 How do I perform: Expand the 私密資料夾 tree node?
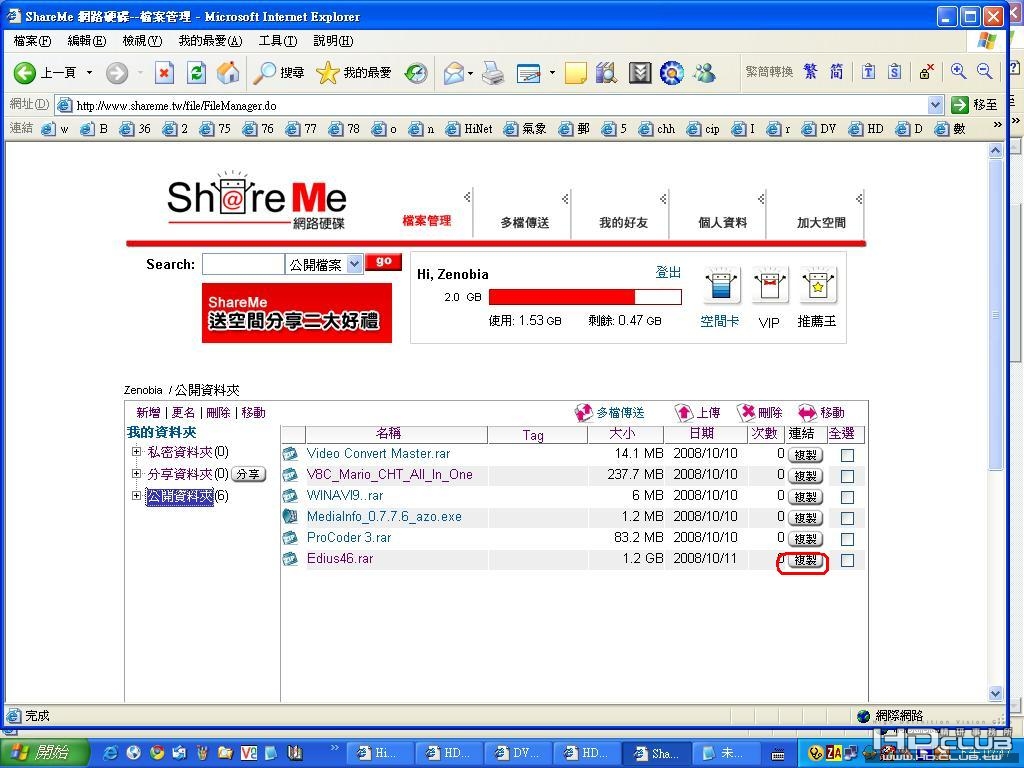tap(136, 451)
